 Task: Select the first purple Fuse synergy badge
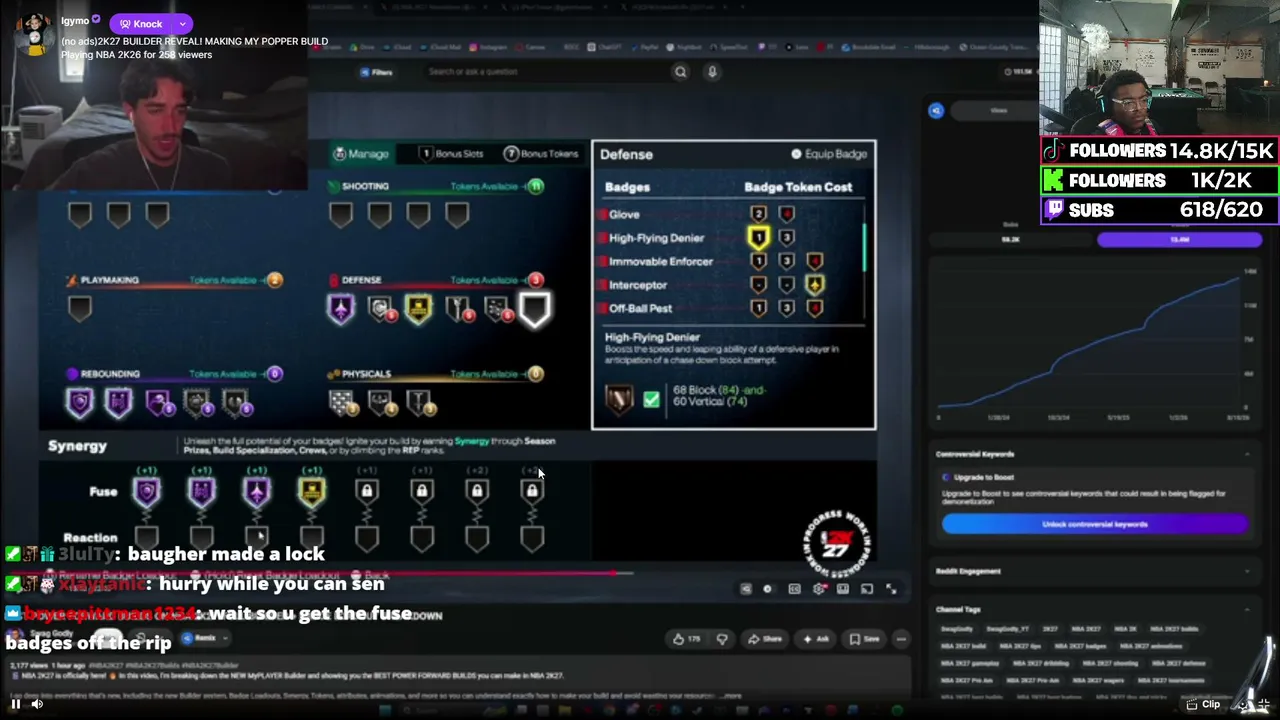(x=147, y=491)
